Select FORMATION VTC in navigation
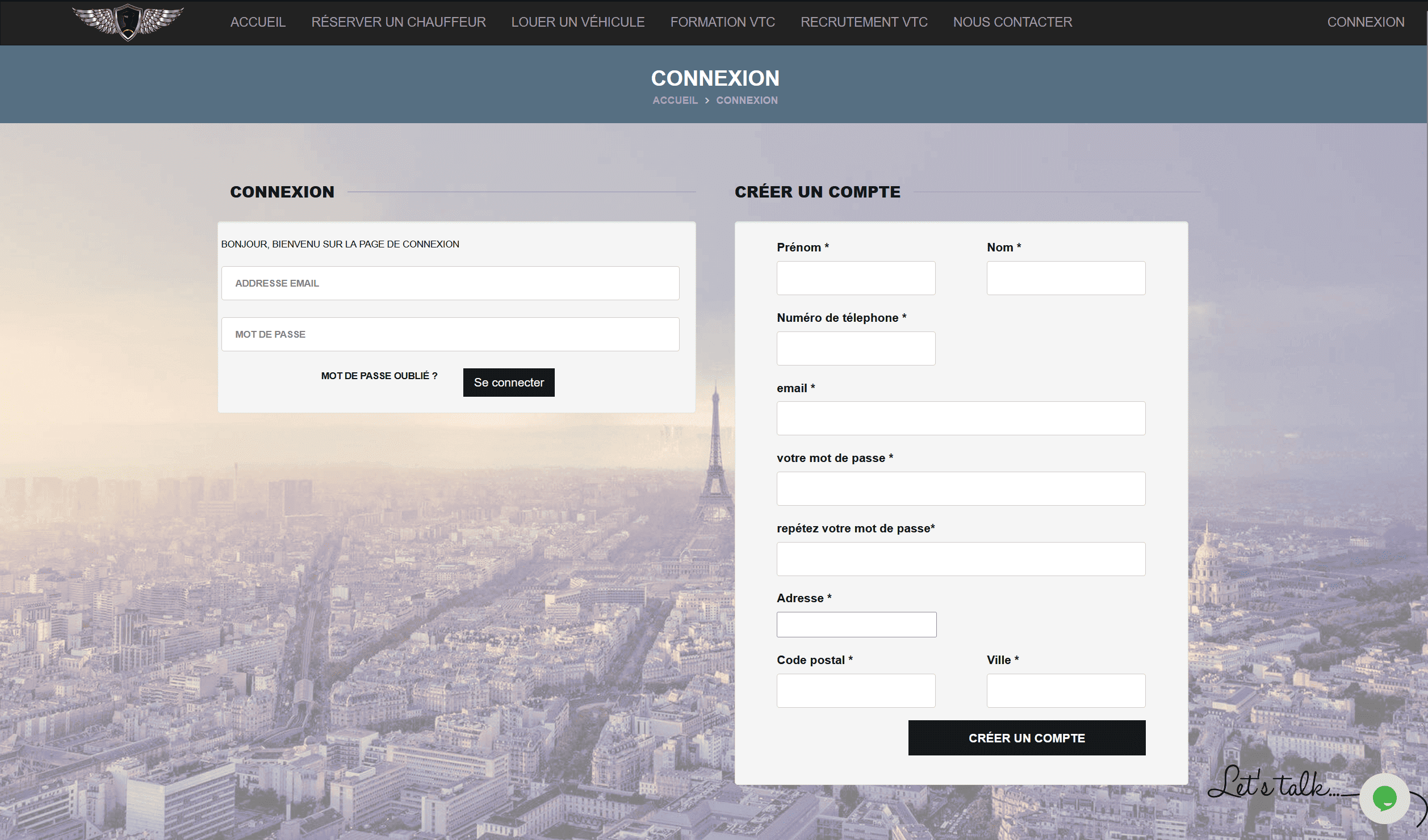 coord(722,22)
